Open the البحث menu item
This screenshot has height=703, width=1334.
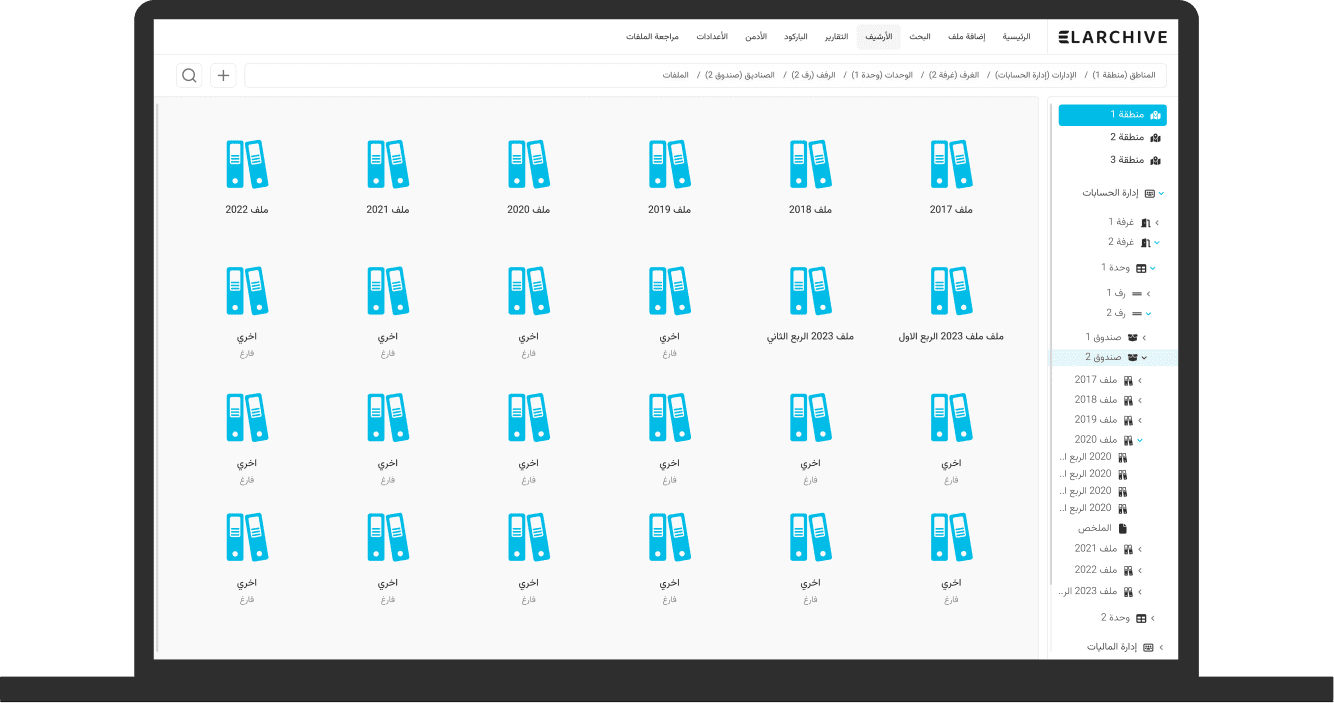[920, 37]
